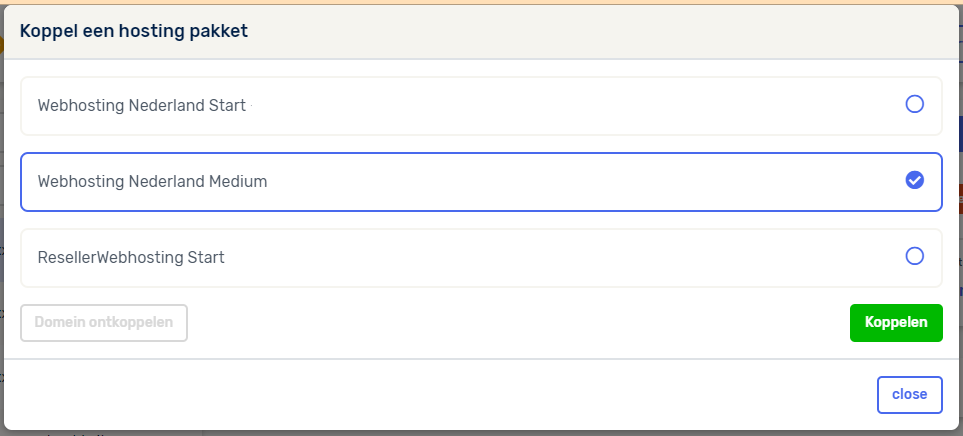Viewport: 963px width, 436px height.
Task: Choose the ResellerWebhosting Start radio circle
Action: tap(914, 256)
